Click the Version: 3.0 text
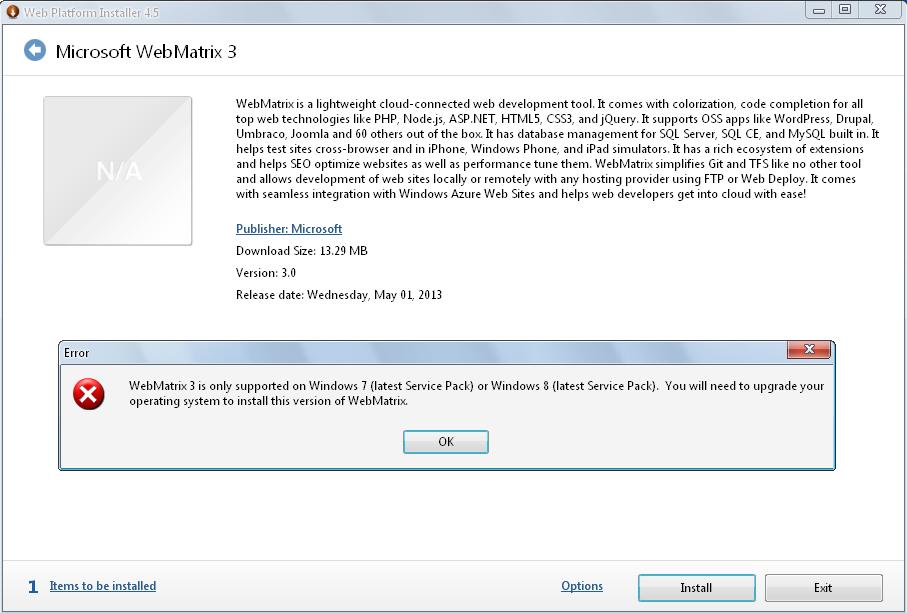 [x=266, y=273]
